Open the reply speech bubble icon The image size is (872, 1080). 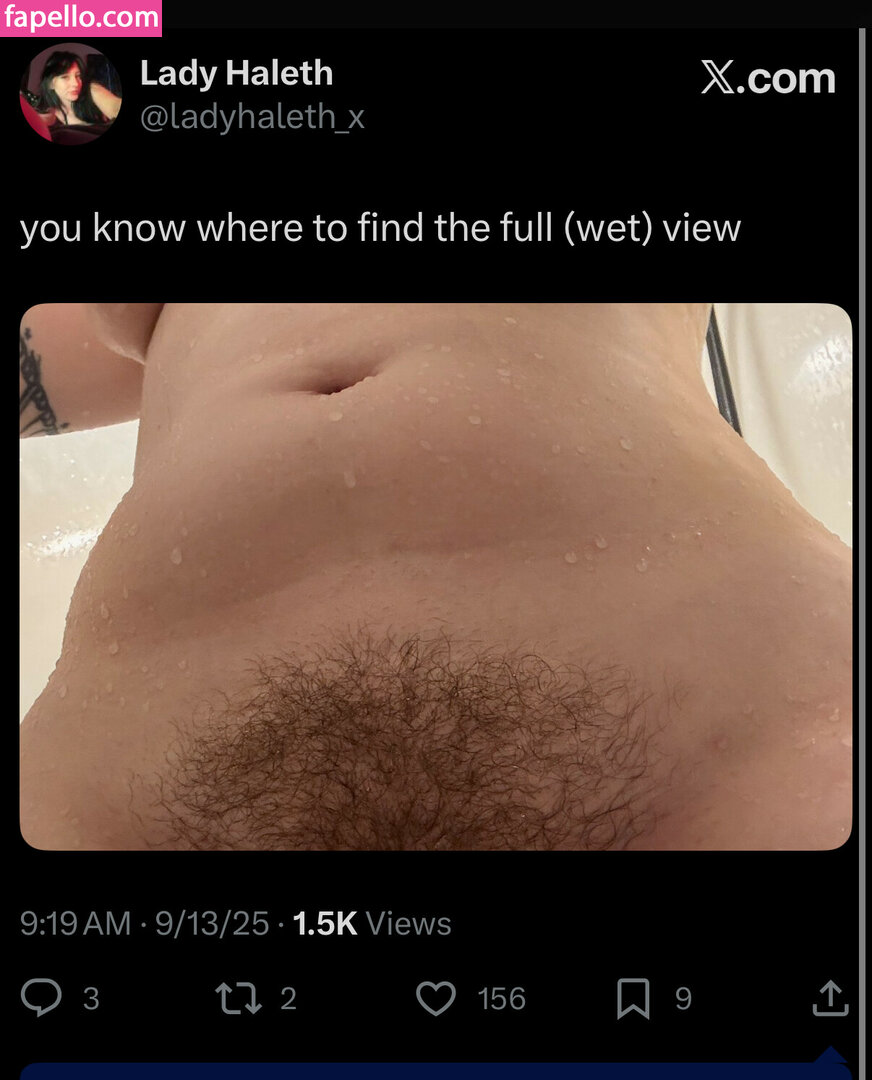click(41, 997)
